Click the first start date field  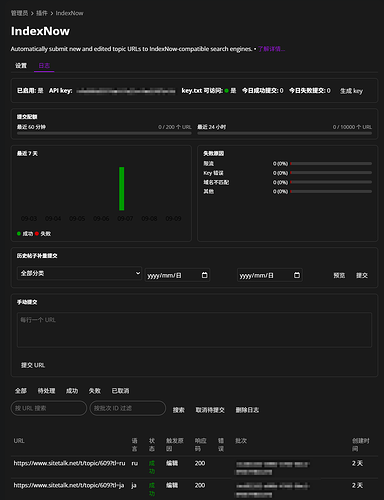click(177, 275)
